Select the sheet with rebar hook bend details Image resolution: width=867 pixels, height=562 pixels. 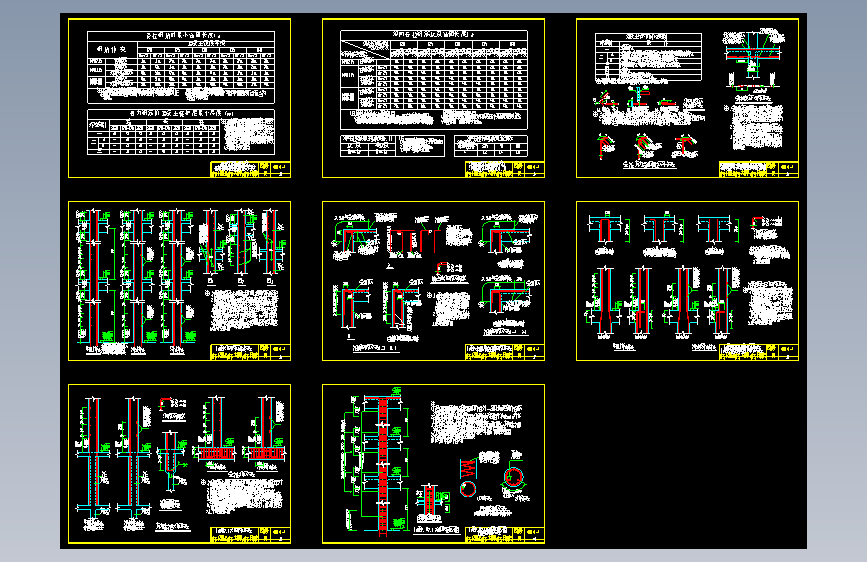point(687,98)
